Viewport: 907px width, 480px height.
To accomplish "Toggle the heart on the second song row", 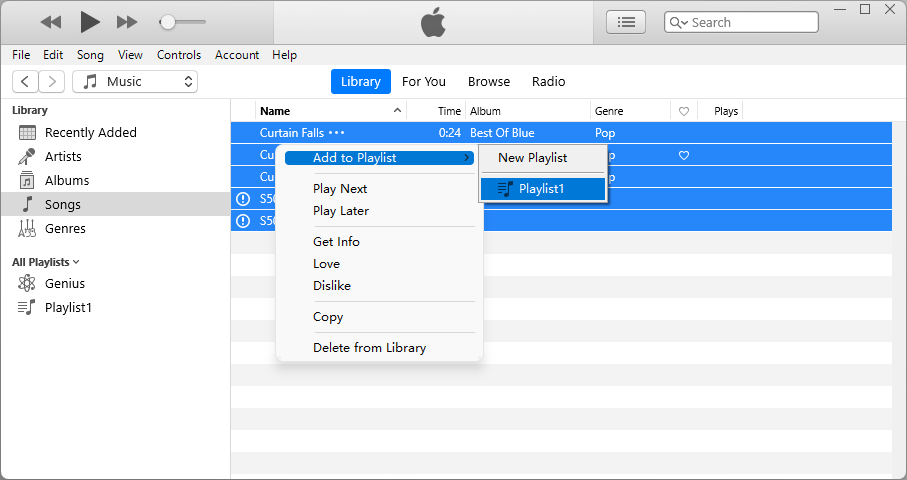I will [684, 155].
